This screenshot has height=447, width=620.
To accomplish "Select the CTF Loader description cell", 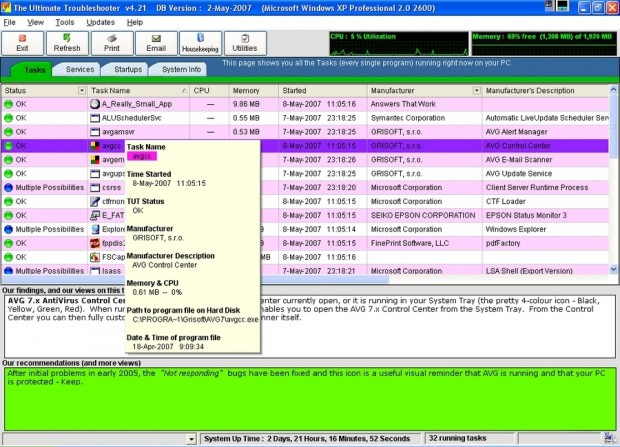I will (x=546, y=201).
